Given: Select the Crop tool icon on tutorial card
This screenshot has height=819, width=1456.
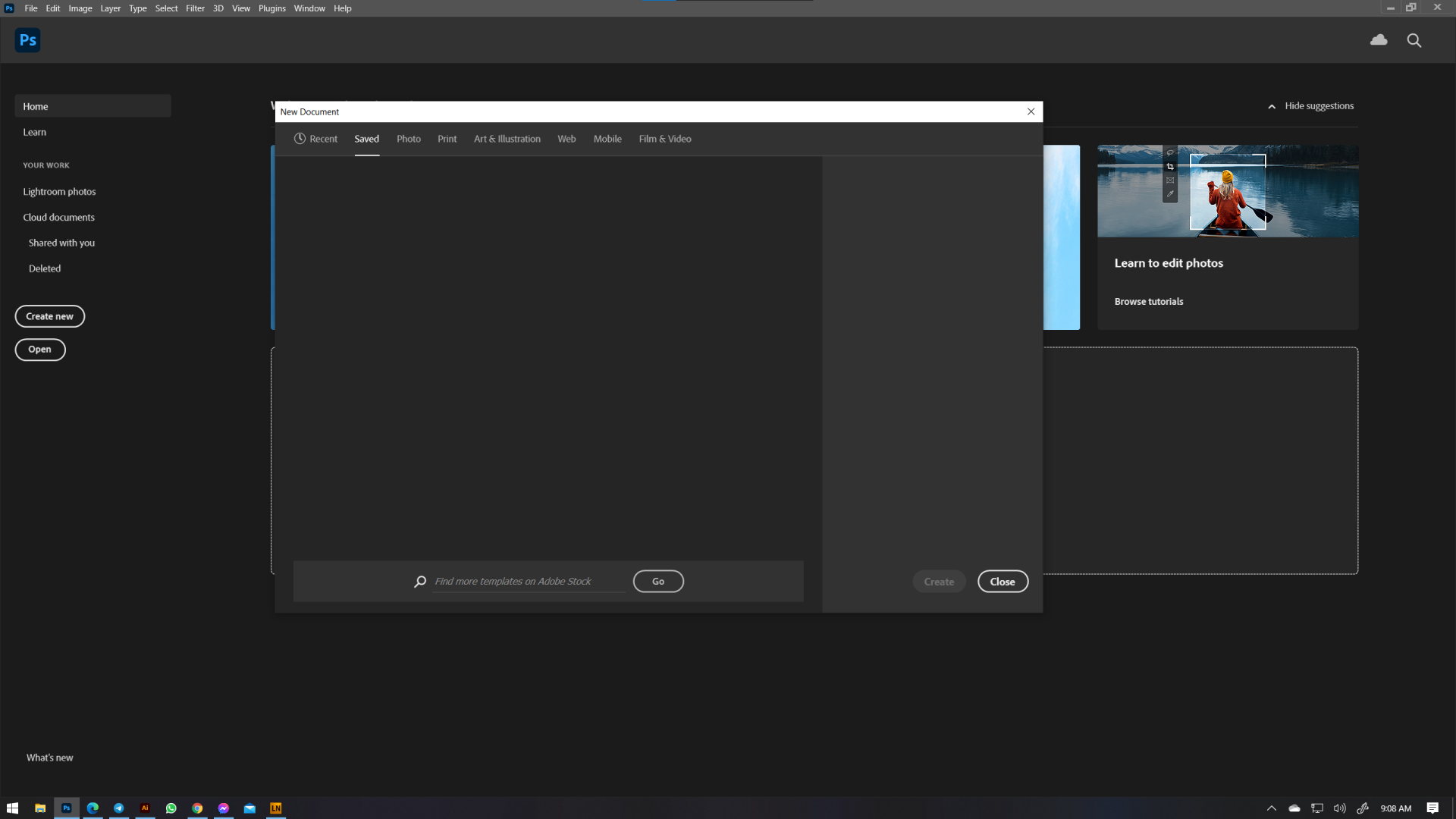Looking at the screenshot, I should (1170, 166).
